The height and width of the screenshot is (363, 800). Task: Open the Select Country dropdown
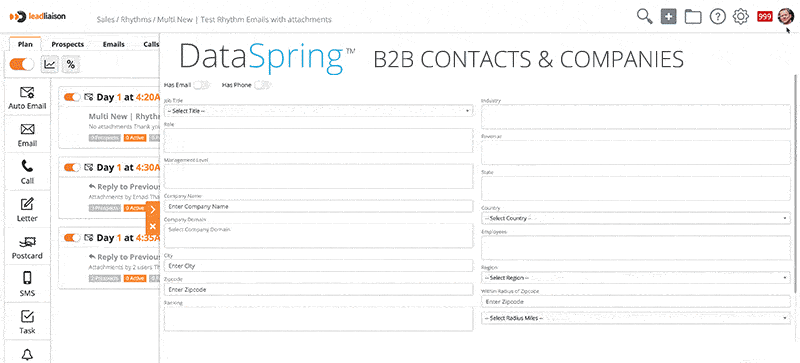click(636, 218)
